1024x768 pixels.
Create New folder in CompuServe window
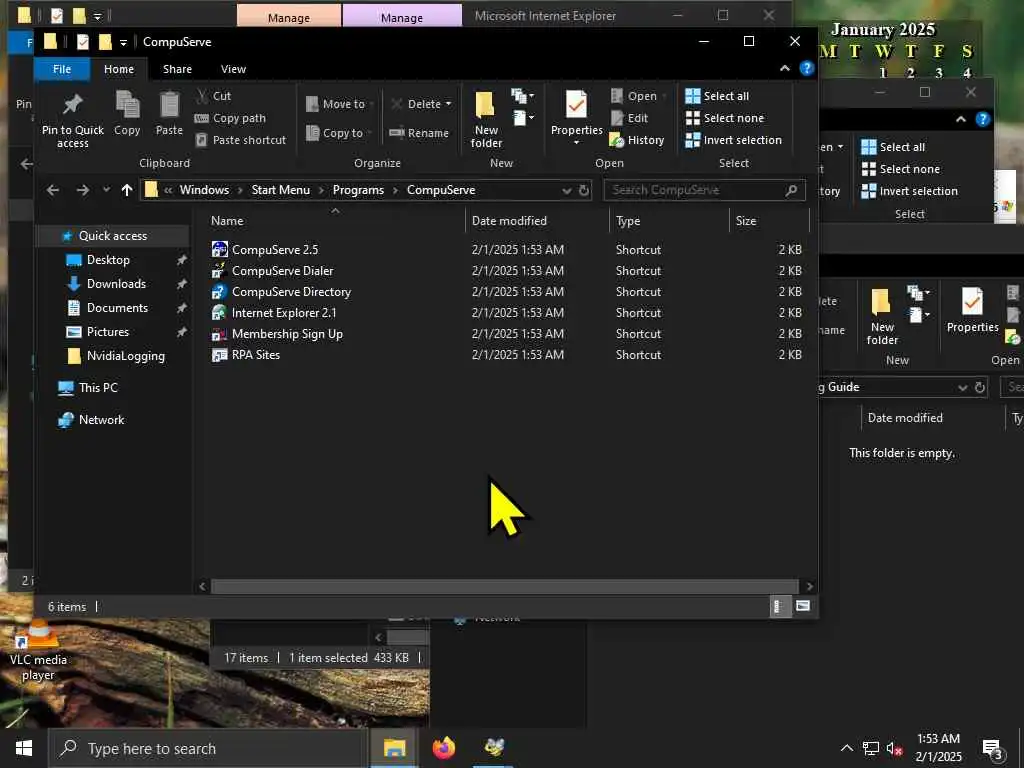pyautogui.click(x=486, y=120)
